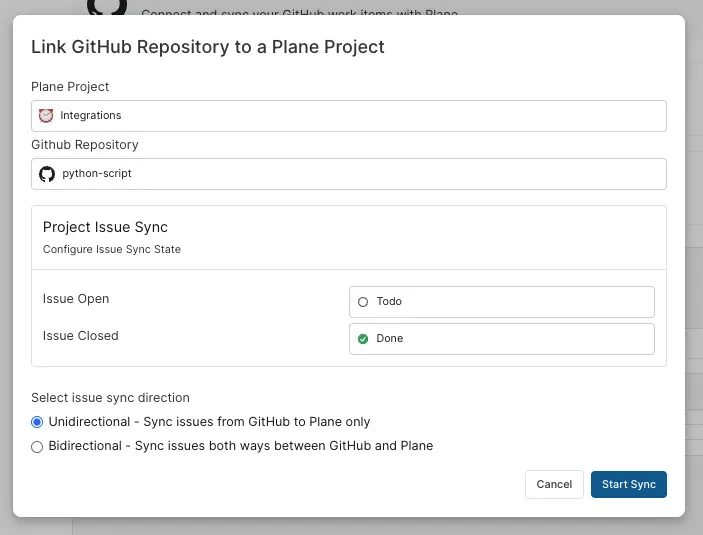The image size is (703, 535).
Task: Click the Issue Open row label
Action: click(76, 299)
